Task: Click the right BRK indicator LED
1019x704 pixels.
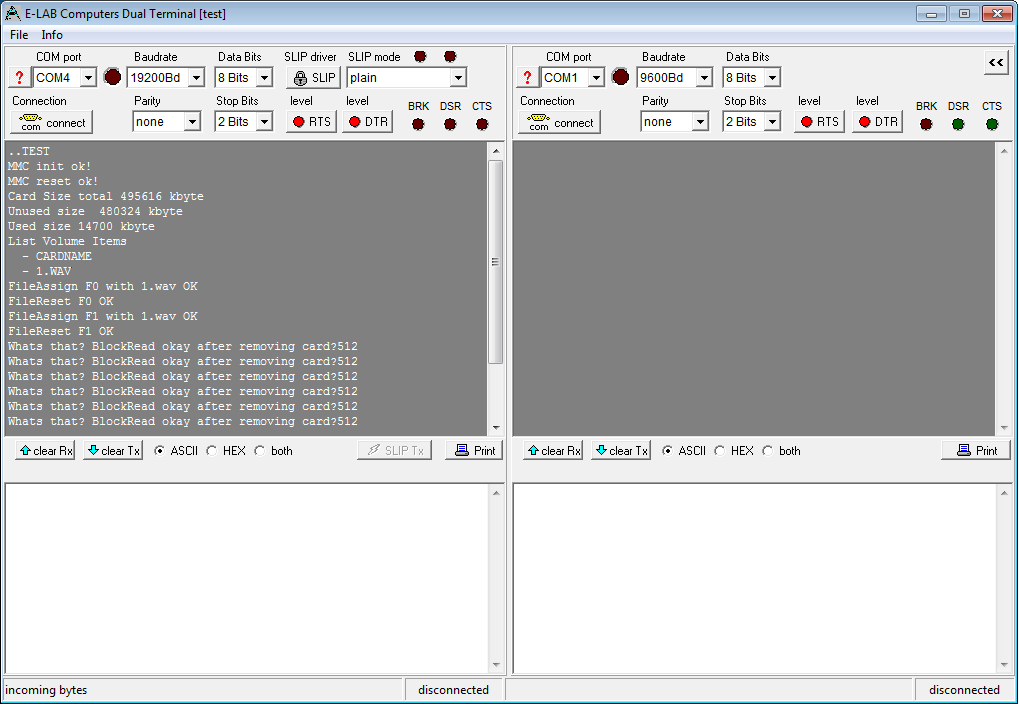Action: coord(926,124)
